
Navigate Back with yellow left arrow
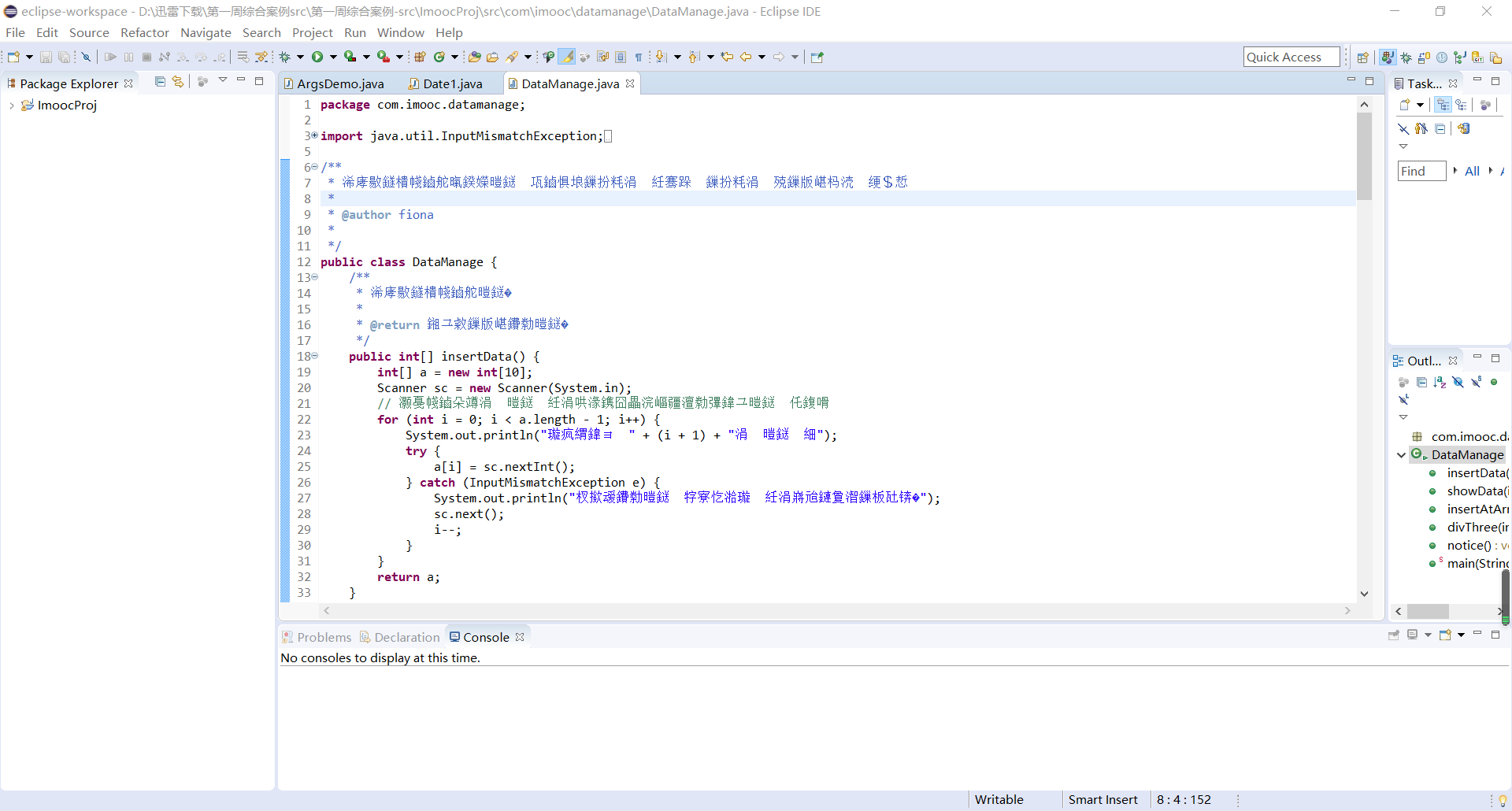pos(746,57)
